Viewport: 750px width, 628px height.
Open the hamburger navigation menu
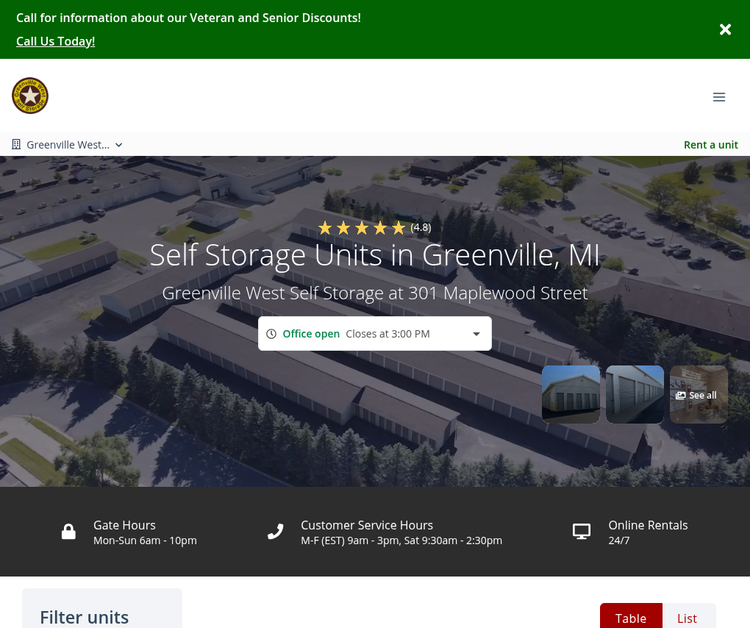click(x=718, y=97)
